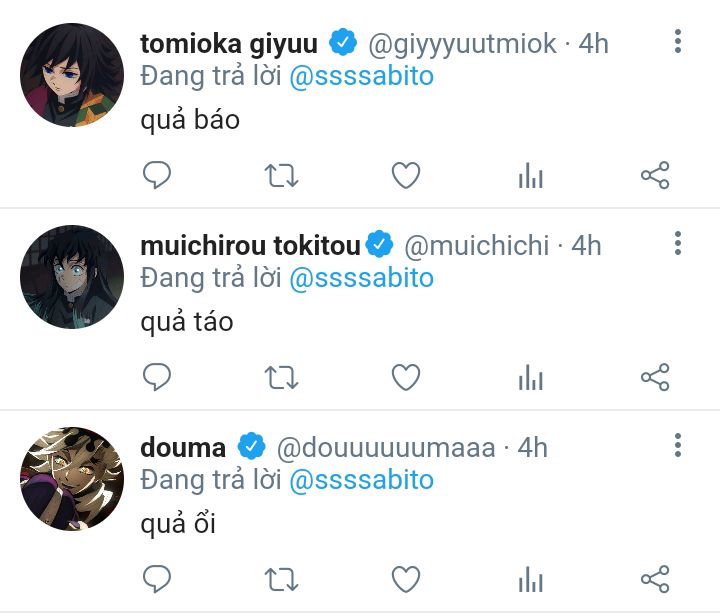Image resolution: width=720 pixels, height=614 pixels.
Task: Like muichirou tokitou's tweet
Action: (405, 377)
